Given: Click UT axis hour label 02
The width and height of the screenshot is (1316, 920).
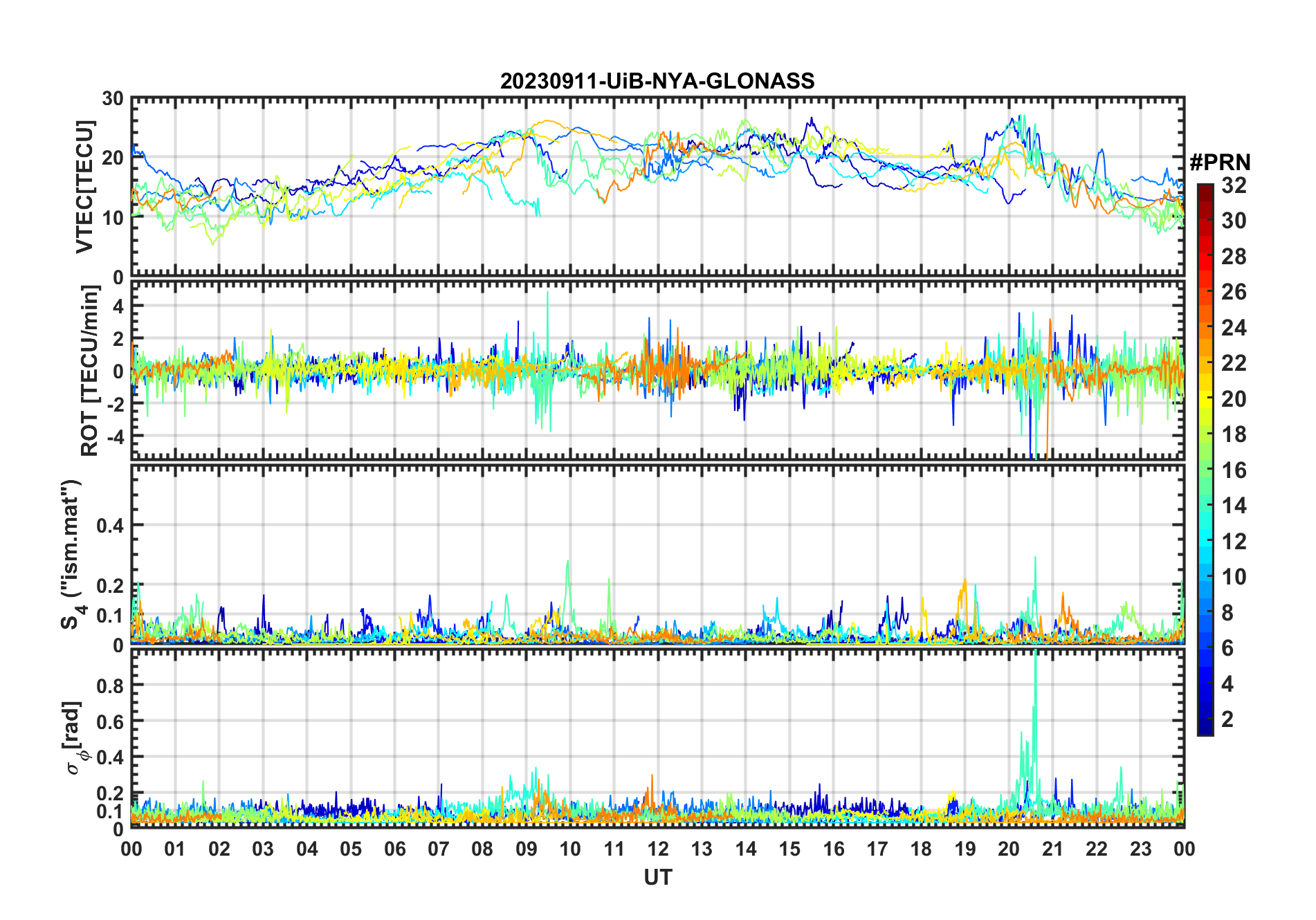Looking at the screenshot, I should 219,849.
